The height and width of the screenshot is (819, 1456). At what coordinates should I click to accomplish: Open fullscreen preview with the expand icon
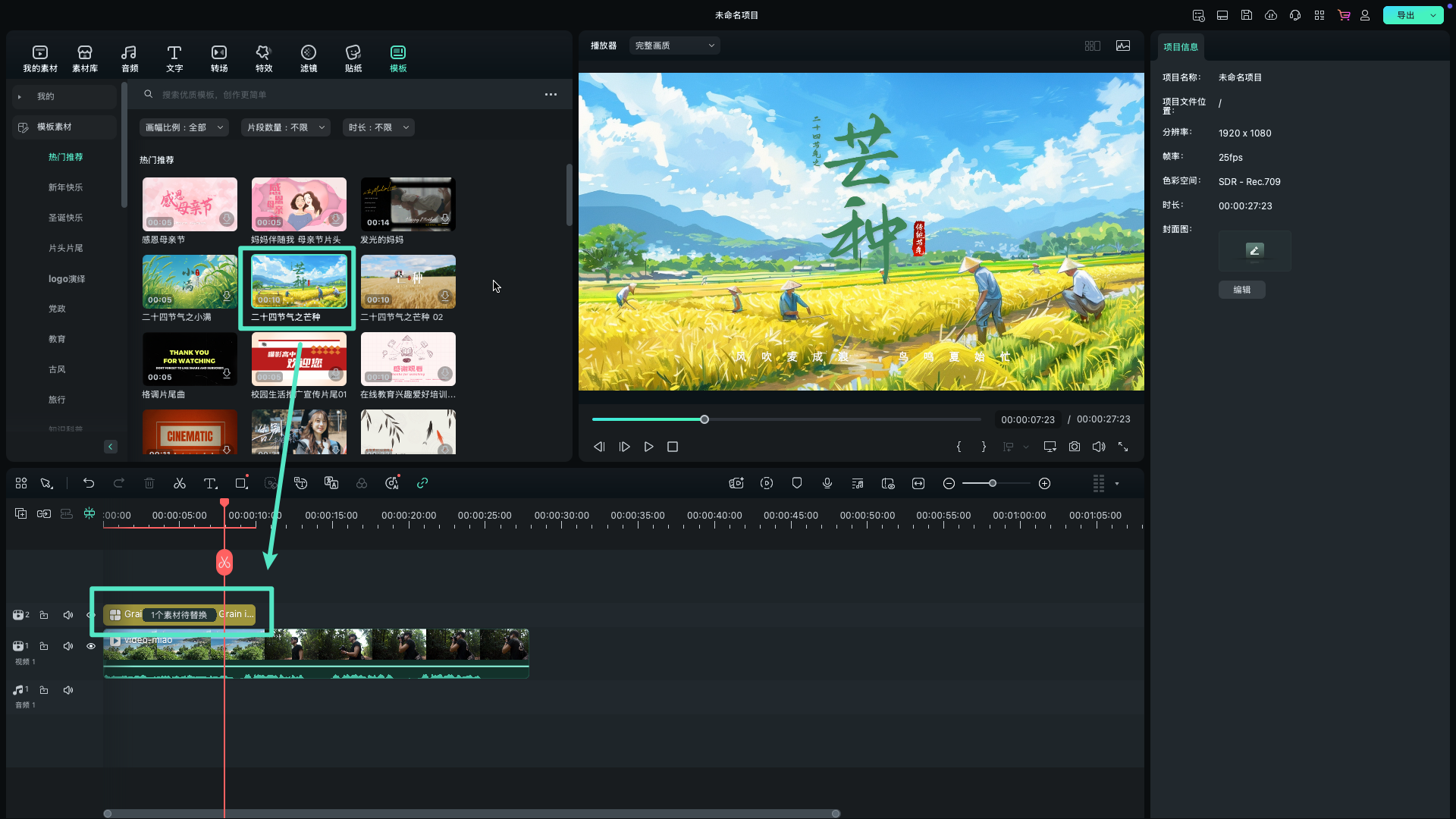point(1123,447)
